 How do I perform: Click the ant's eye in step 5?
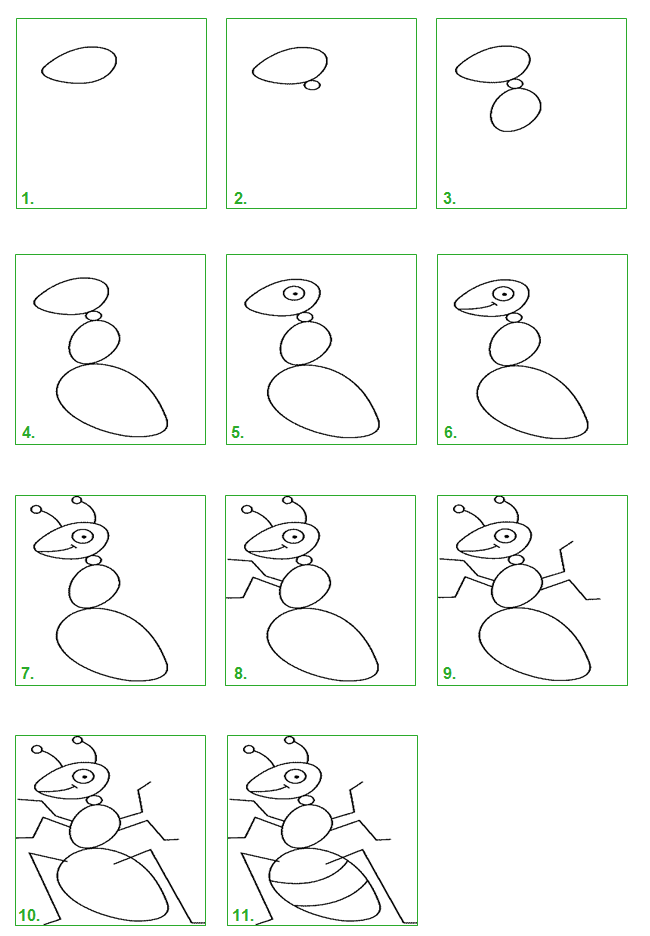pos(295,294)
